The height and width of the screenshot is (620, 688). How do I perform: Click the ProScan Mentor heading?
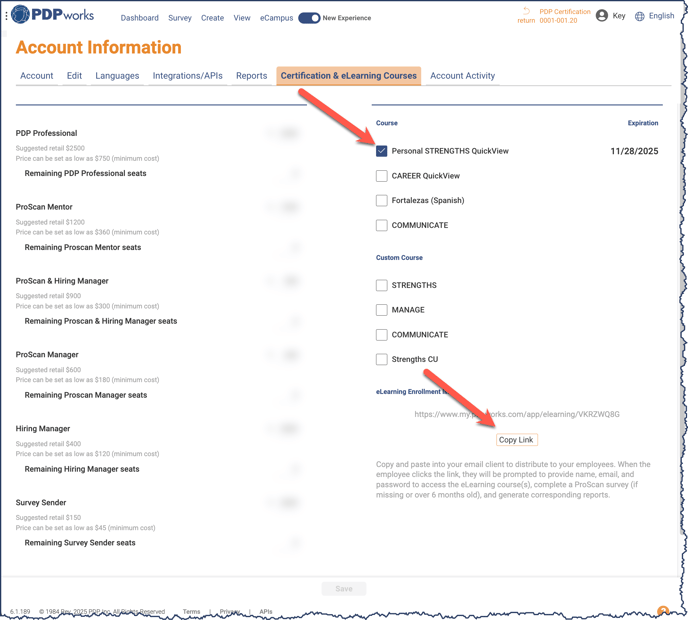tap(44, 207)
